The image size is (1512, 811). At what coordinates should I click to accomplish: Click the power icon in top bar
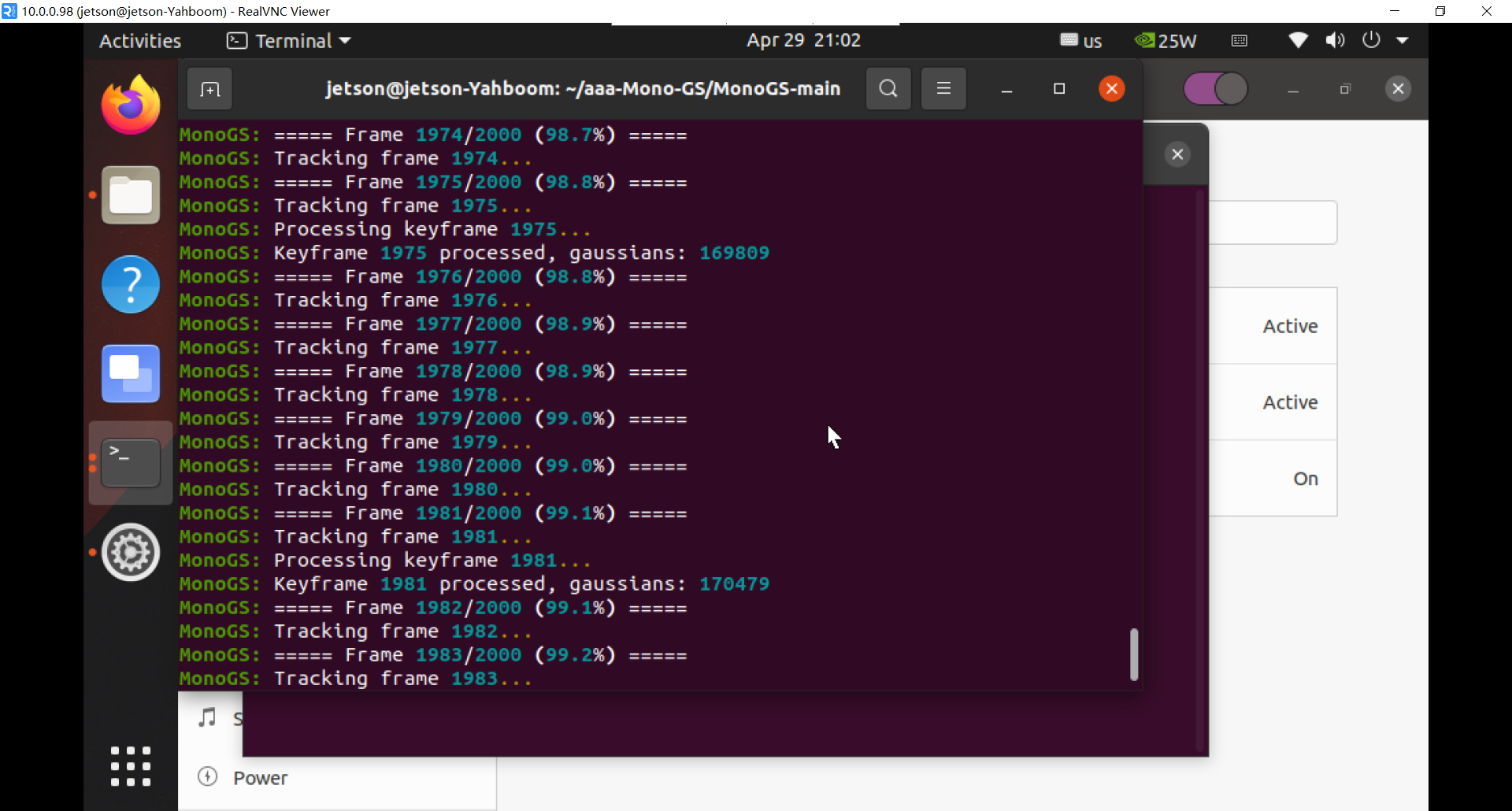[1371, 40]
